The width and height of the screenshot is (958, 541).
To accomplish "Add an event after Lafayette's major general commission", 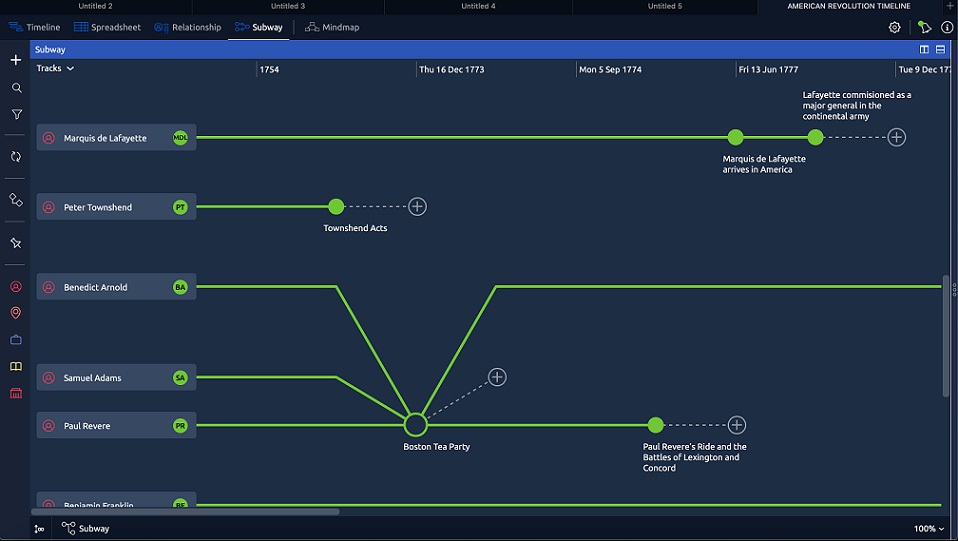I will [x=896, y=138].
